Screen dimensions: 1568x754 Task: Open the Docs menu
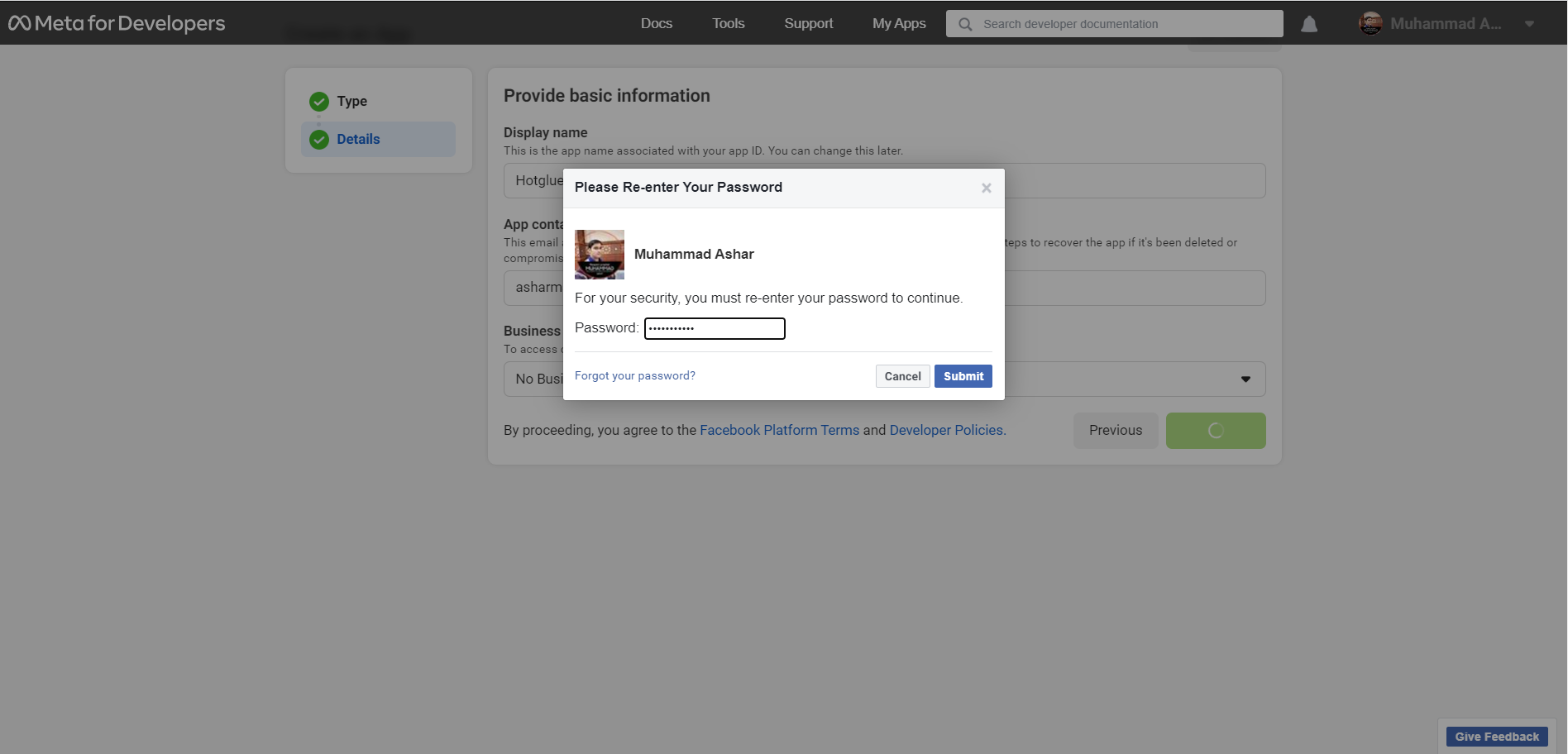tap(657, 23)
